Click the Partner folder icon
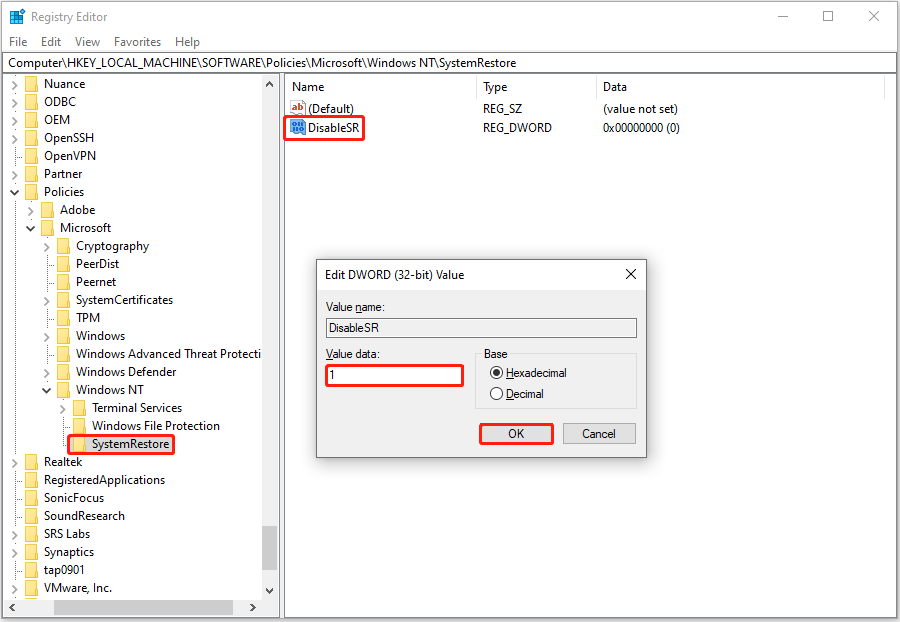This screenshot has height=622, width=900. (x=32, y=174)
